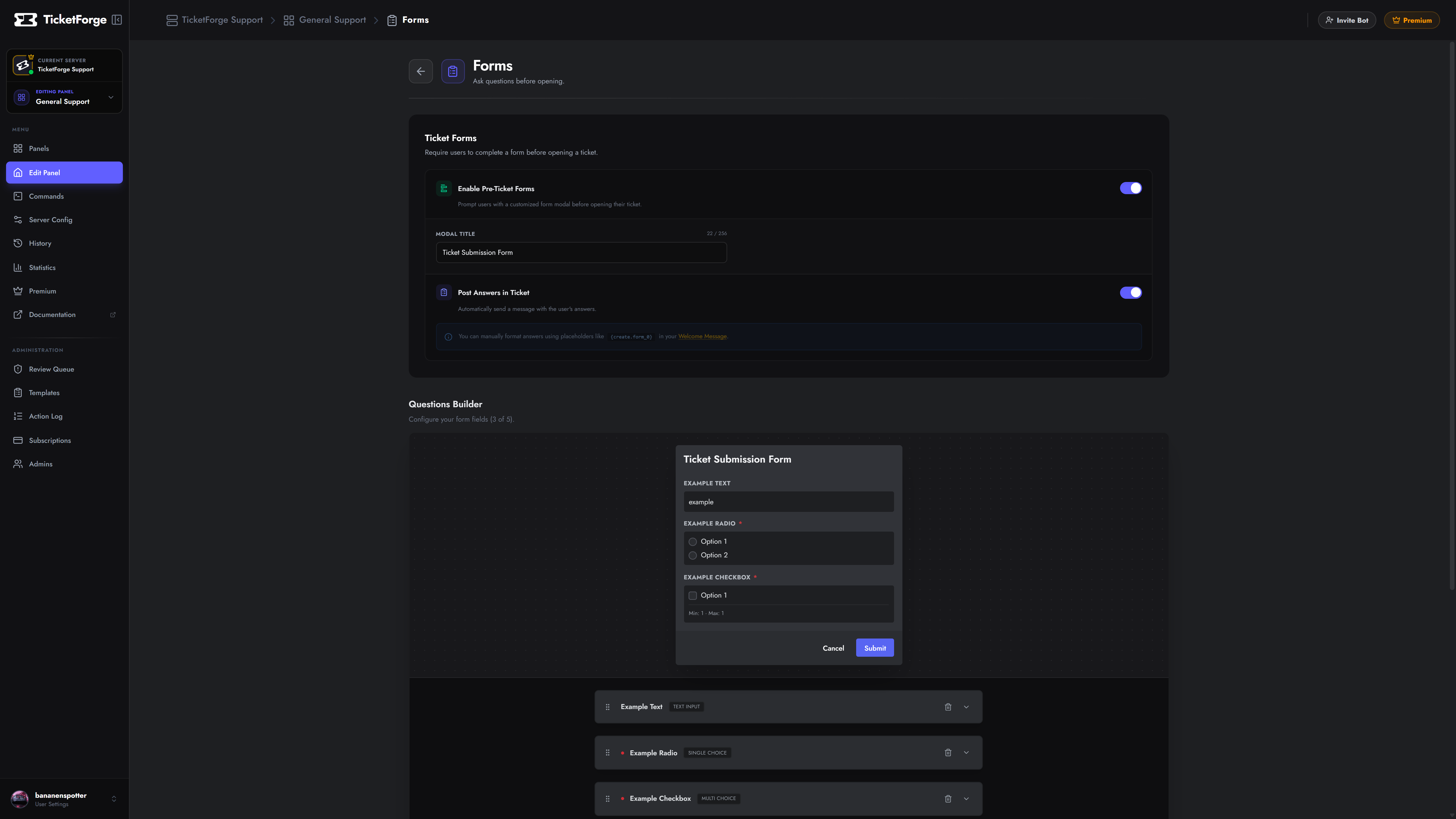This screenshot has height=819, width=1456.
Task: Toggle Post Answers in Ticket switch
Action: click(x=1130, y=292)
